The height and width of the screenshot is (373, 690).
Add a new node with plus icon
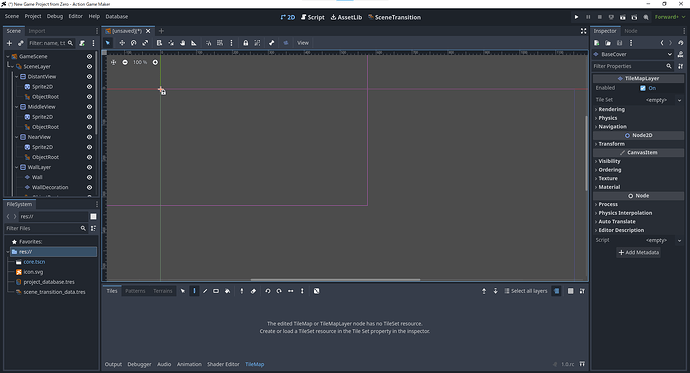click(9, 43)
